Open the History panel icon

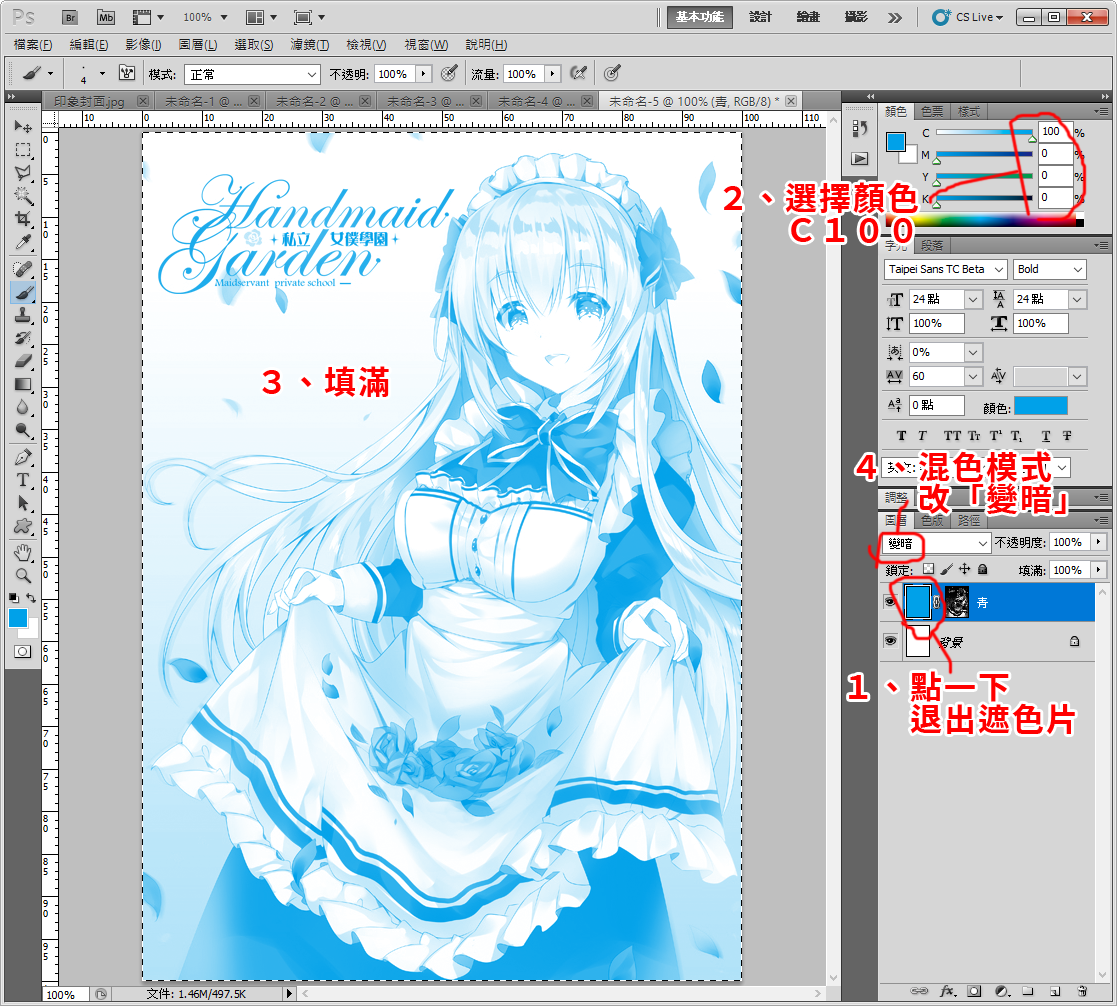point(860,128)
